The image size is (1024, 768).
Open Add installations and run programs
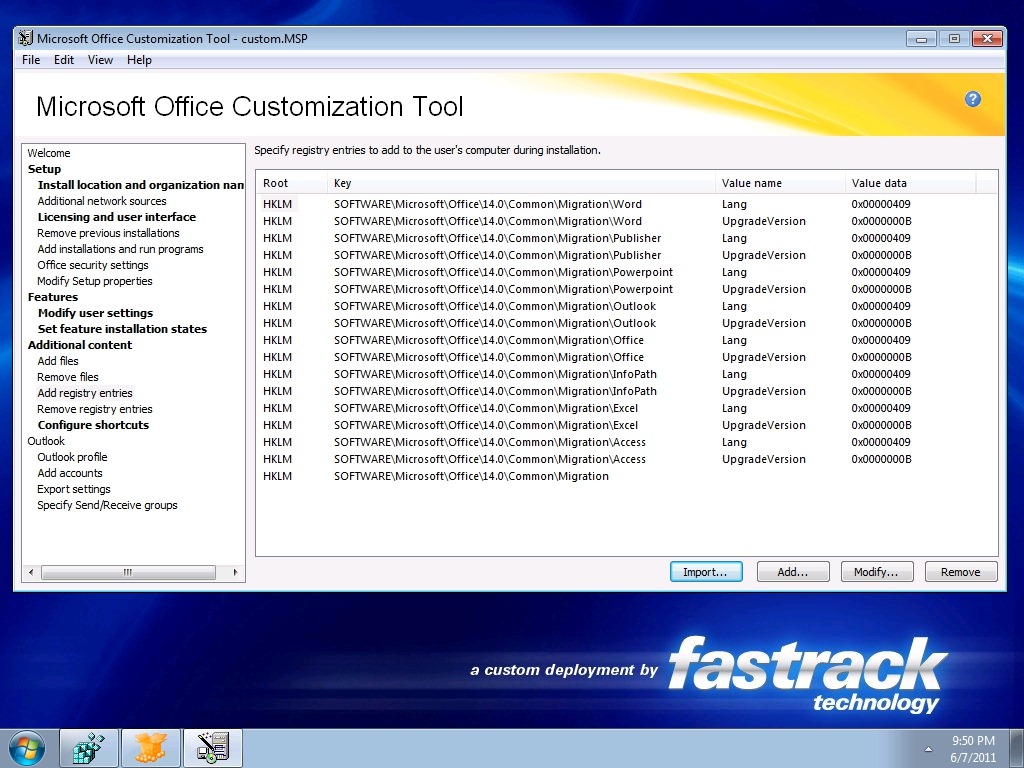pos(120,249)
